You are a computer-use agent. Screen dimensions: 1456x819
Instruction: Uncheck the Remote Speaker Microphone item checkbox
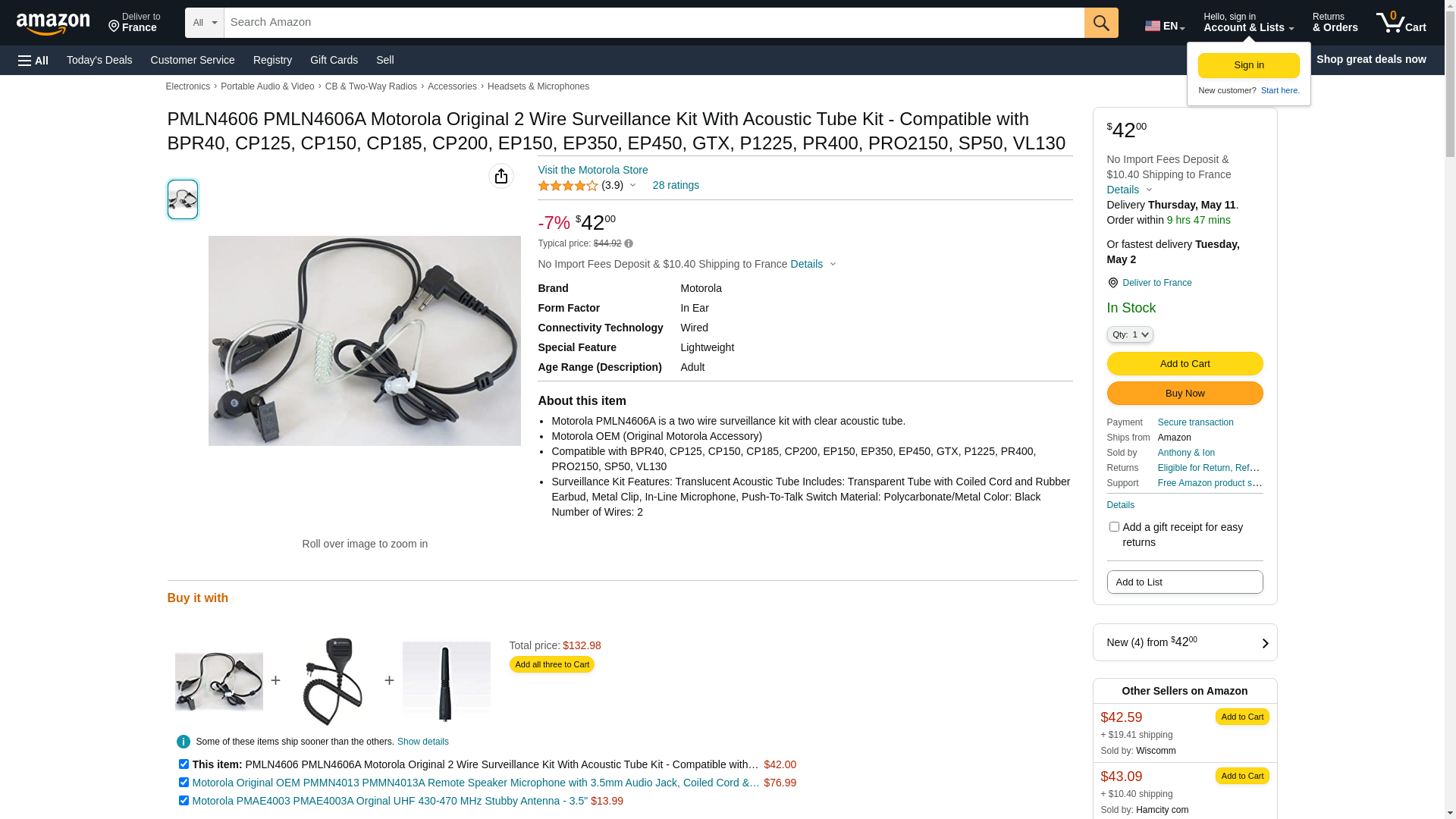coord(184,782)
